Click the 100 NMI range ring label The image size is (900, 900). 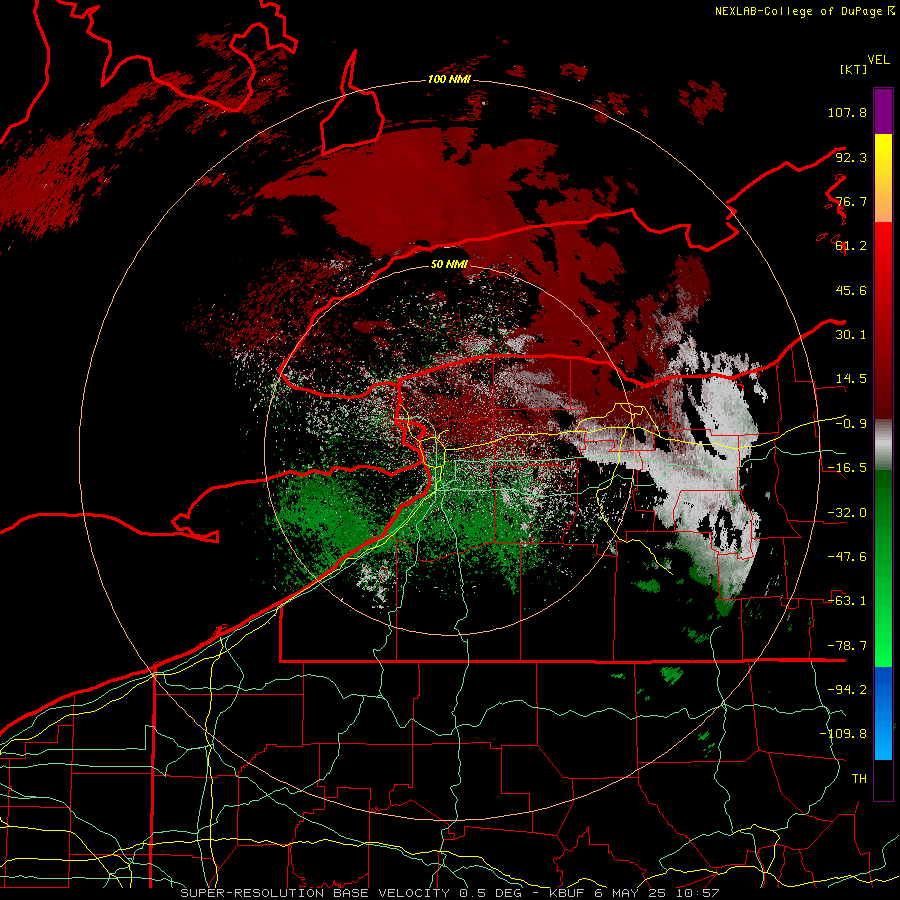[x=449, y=79]
